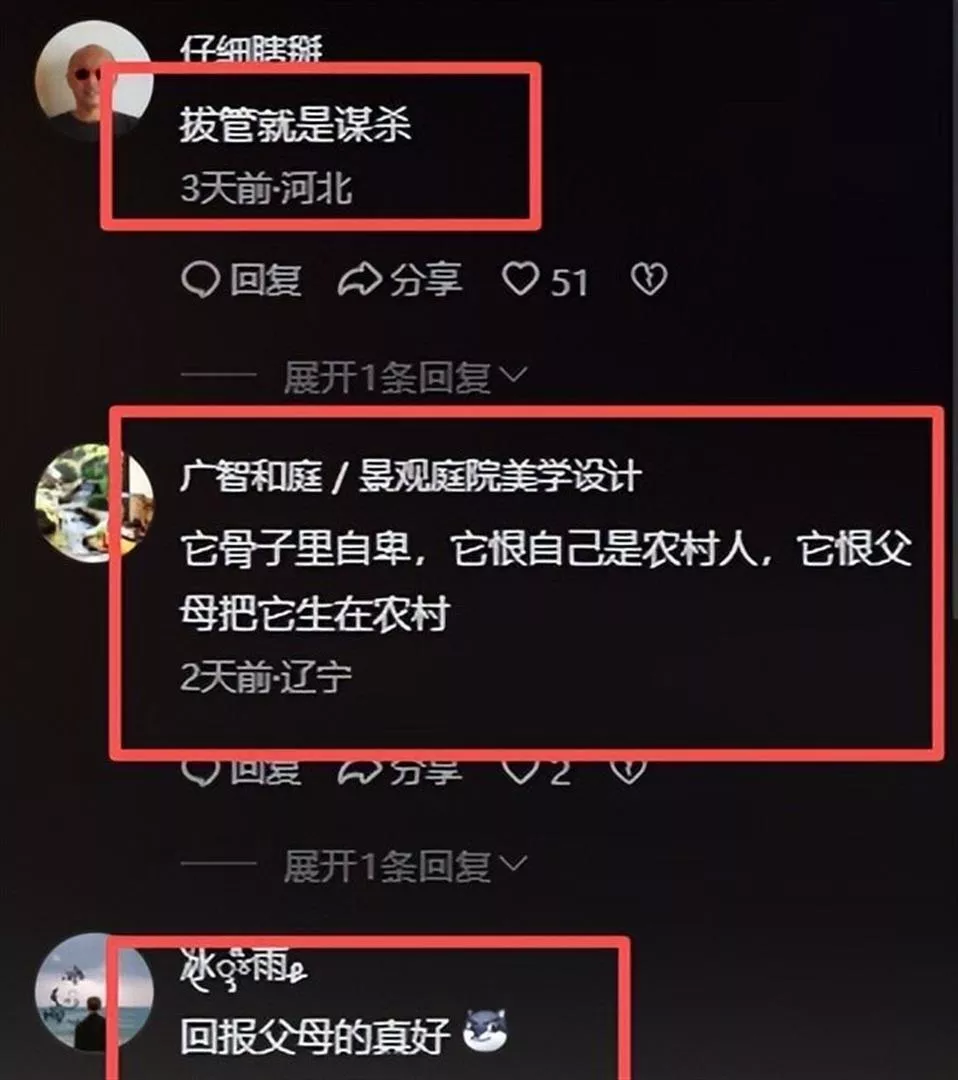Tap the reply bubble icon under first comment
Viewport: 958px width, 1080px height.
(x=200, y=280)
